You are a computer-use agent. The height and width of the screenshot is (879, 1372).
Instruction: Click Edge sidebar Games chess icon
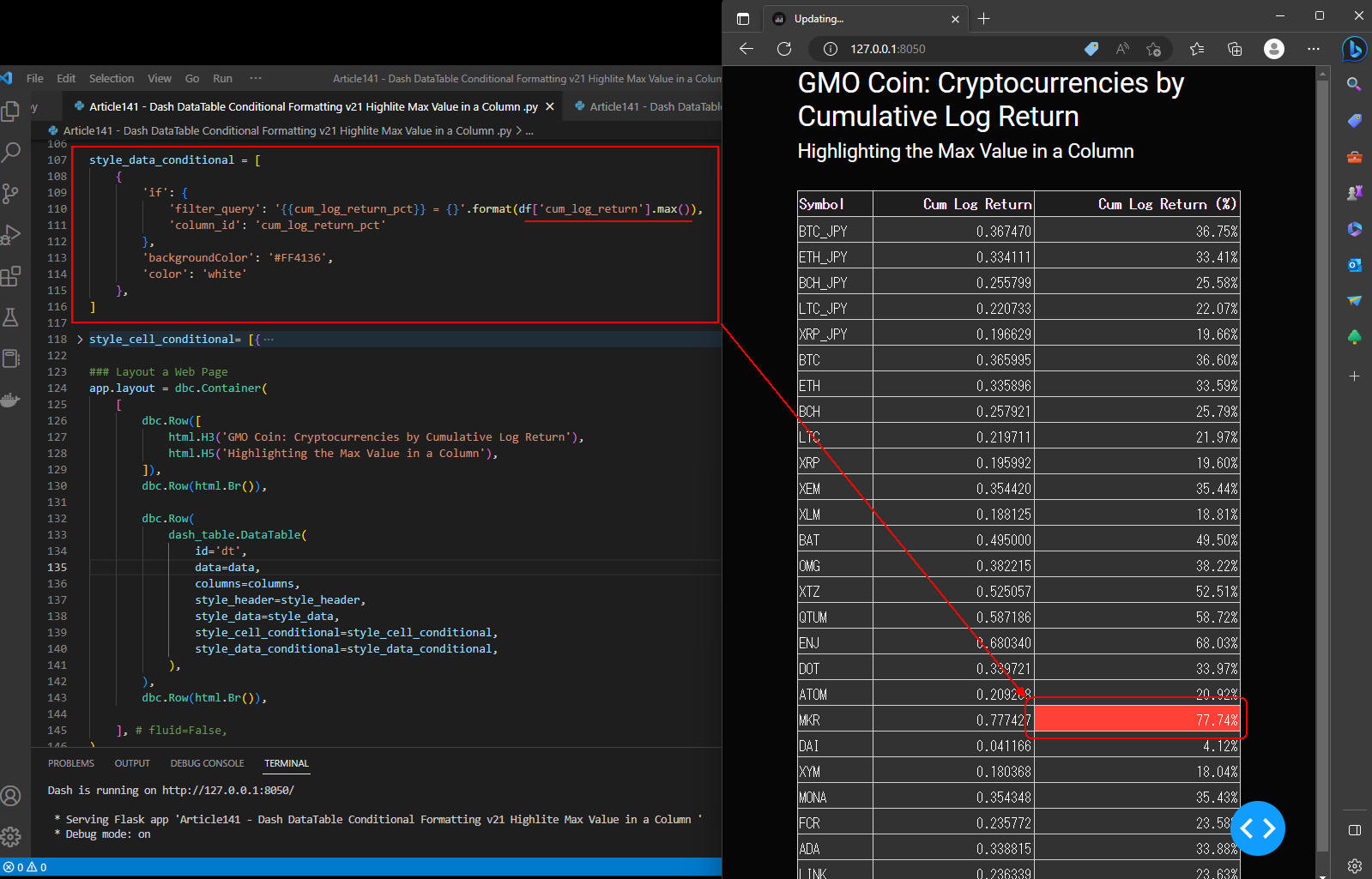tap(1354, 193)
